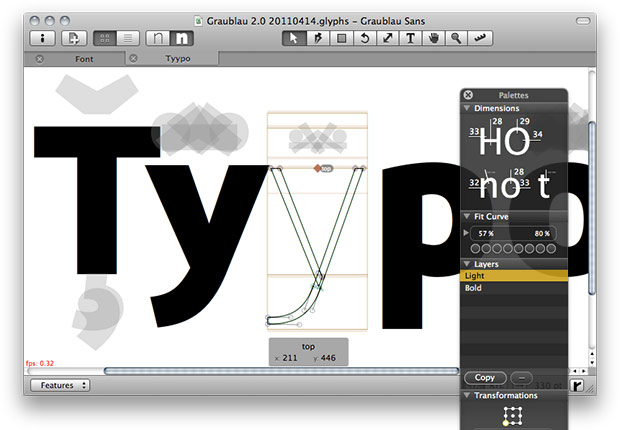This screenshot has width=620, height=430.
Task: Click the minus remove layer button
Action: [x=522, y=378]
